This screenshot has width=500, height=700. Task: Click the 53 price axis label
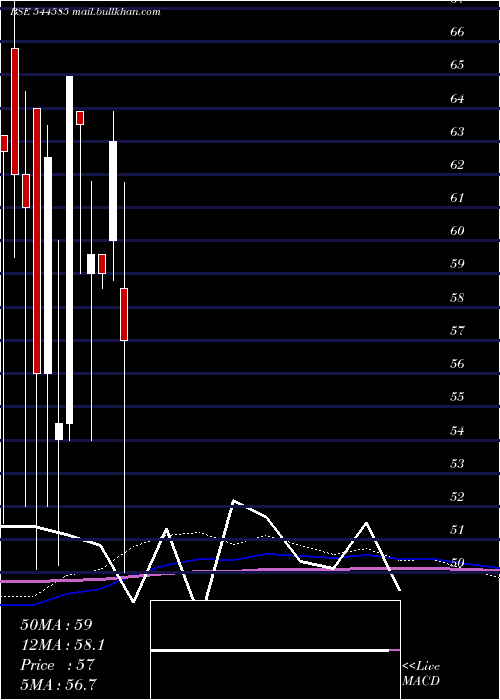coord(457,463)
